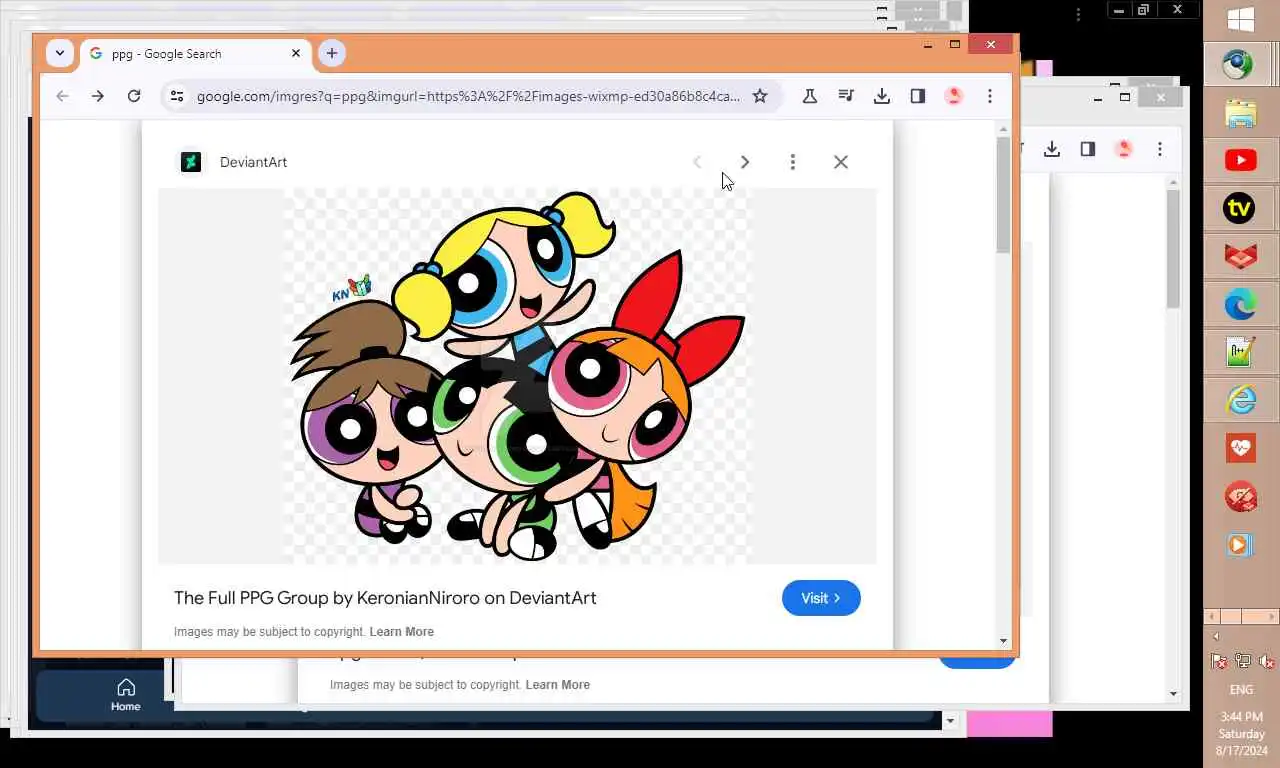Click the back window's vertical scrollbar
Screen dimensions: 1280x768
1174,248
